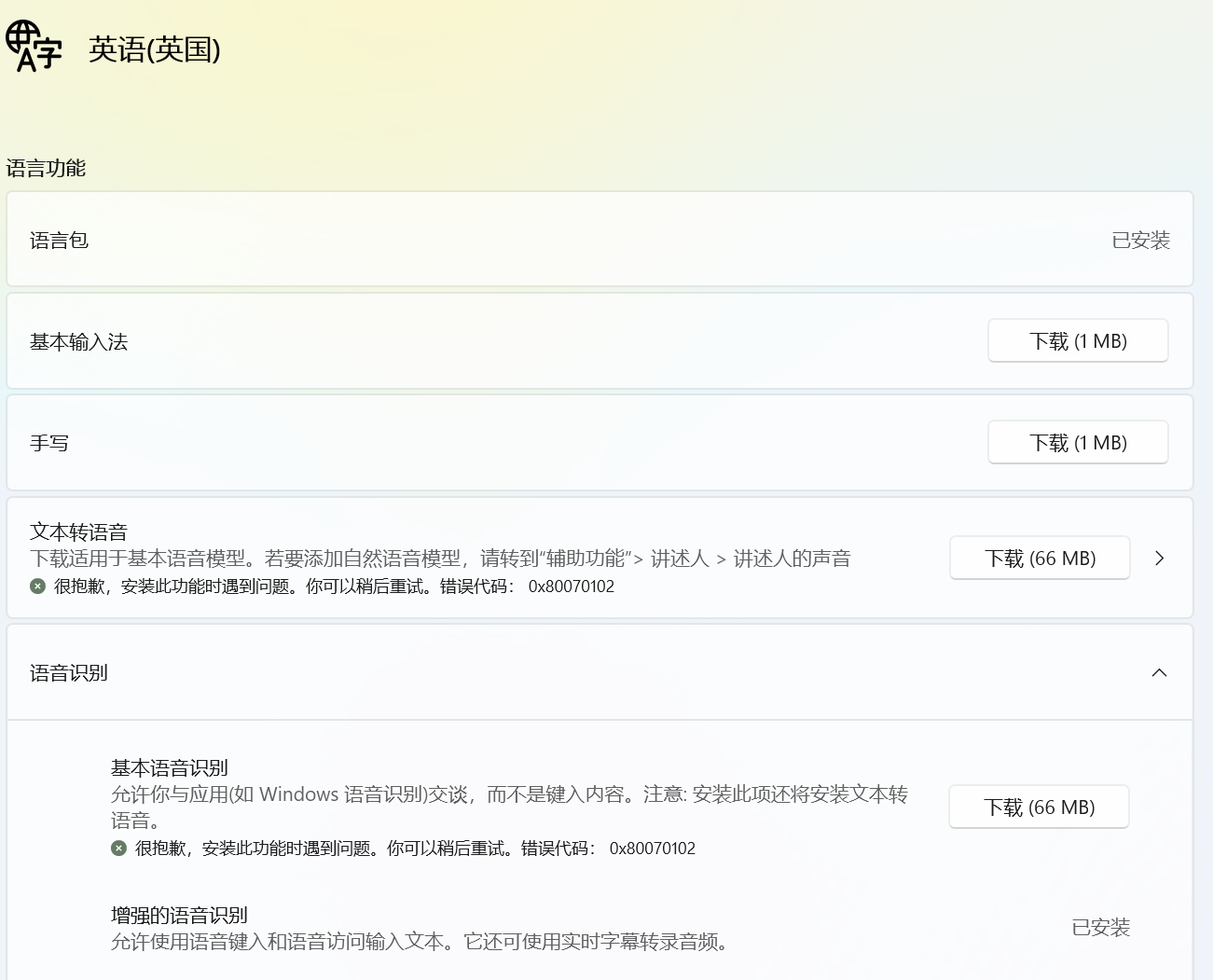Image resolution: width=1213 pixels, height=980 pixels.
Task: Click the 英语(英国) page title
Action: click(x=155, y=49)
